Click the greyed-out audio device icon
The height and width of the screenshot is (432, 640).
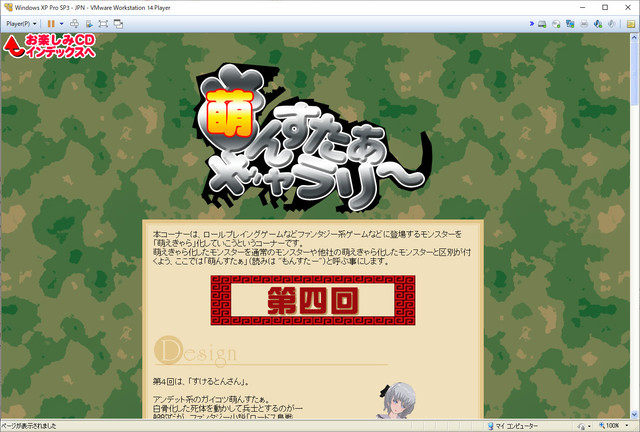(611, 24)
